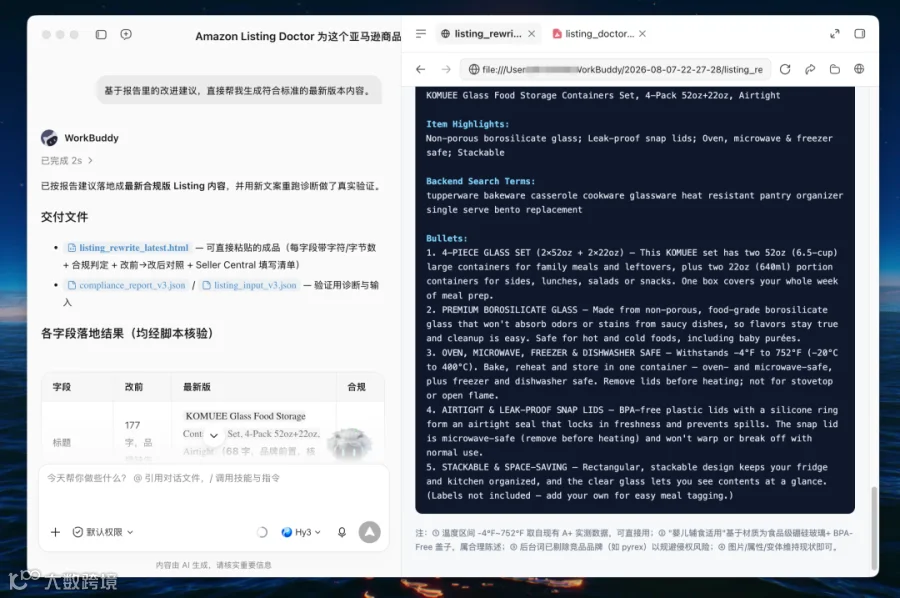Open compliance_report_v3.json file link
The width and height of the screenshot is (900, 598).
tap(126, 285)
